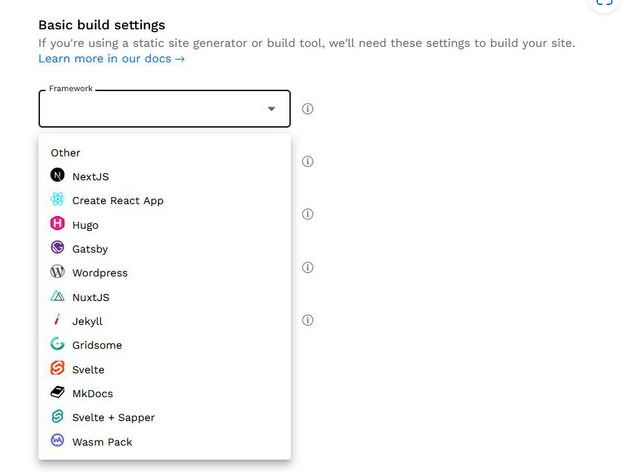Choose Create React App from list
This screenshot has height=472, width=624.
click(x=117, y=200)
